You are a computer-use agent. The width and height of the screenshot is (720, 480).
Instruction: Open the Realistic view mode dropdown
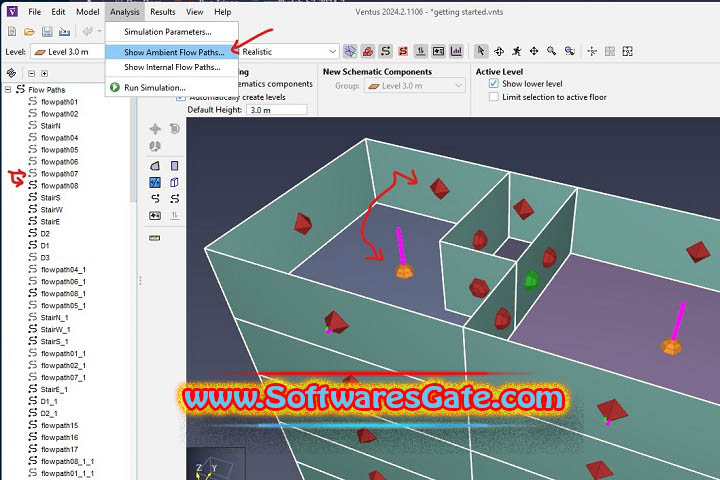point(289,51)
